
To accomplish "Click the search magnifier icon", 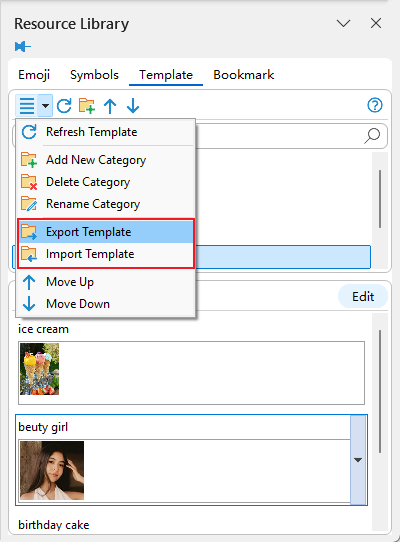I will pyautogui.click(x=372, y=136).
